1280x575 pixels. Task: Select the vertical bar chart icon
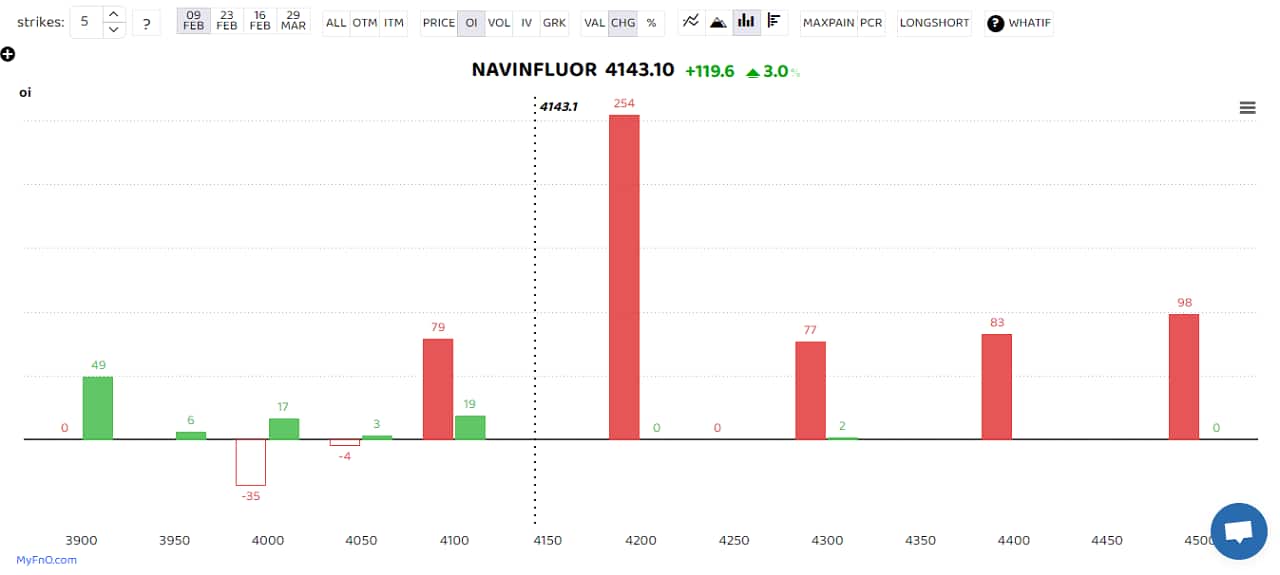pyautogui.click(x=746, y=22)
